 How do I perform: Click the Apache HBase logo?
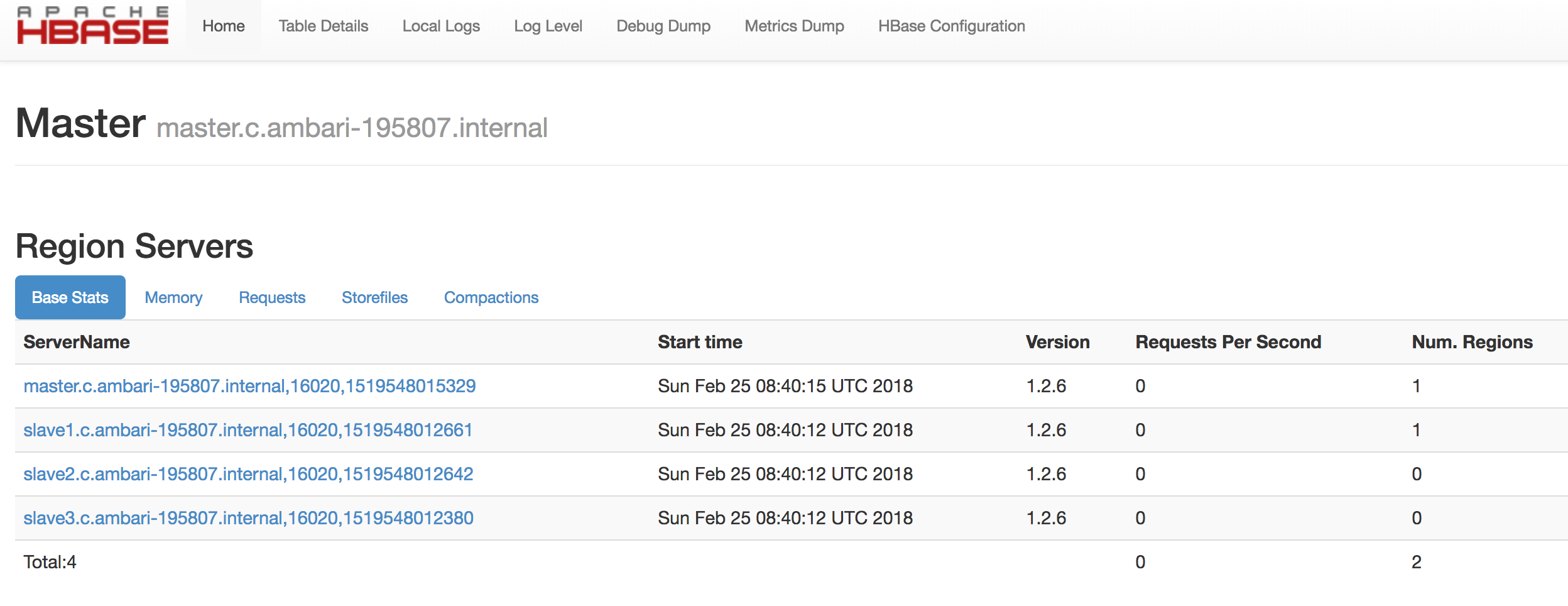point(92,26)
